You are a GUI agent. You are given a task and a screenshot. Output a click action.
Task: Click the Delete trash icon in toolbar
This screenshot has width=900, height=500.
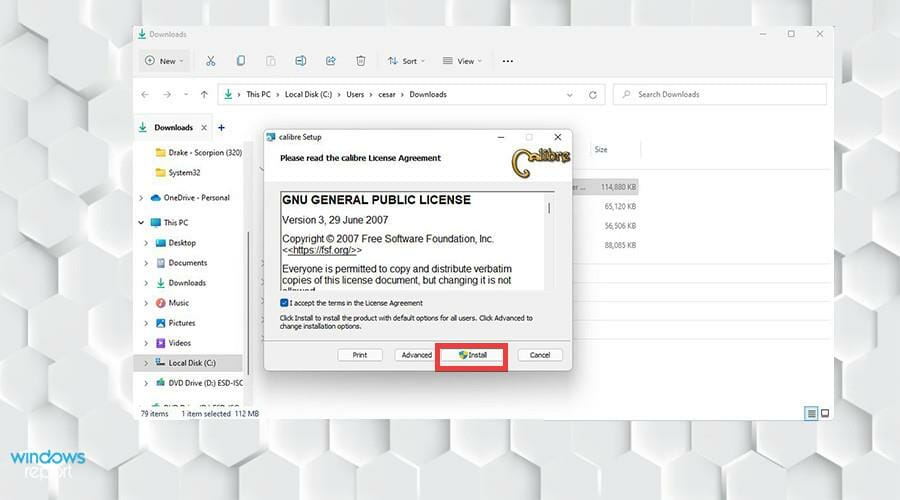(x=360, y=61)
